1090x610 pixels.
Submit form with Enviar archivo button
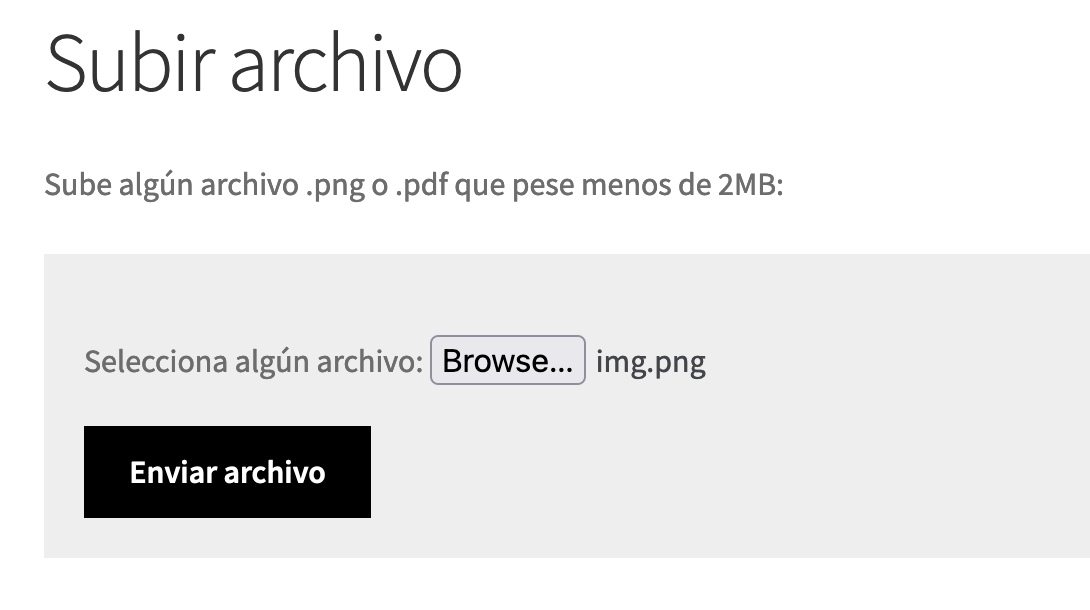[227, 472]
